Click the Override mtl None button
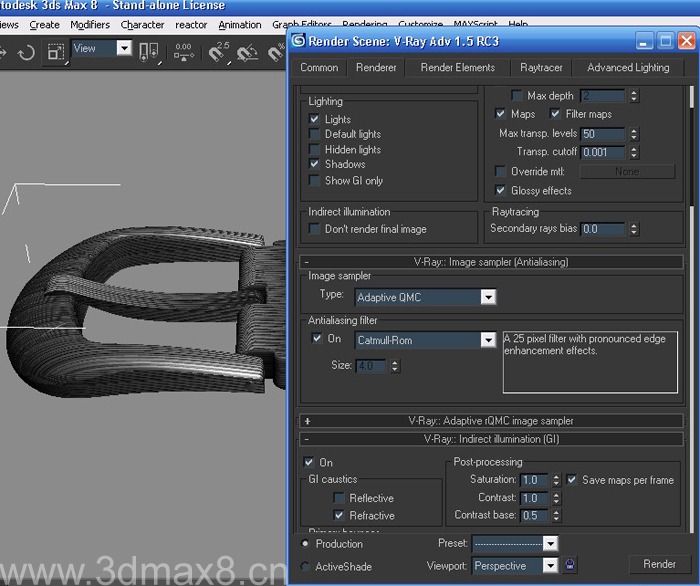Image resolution: width=700 pixels, height=586 pixels. tap(627, 171)
